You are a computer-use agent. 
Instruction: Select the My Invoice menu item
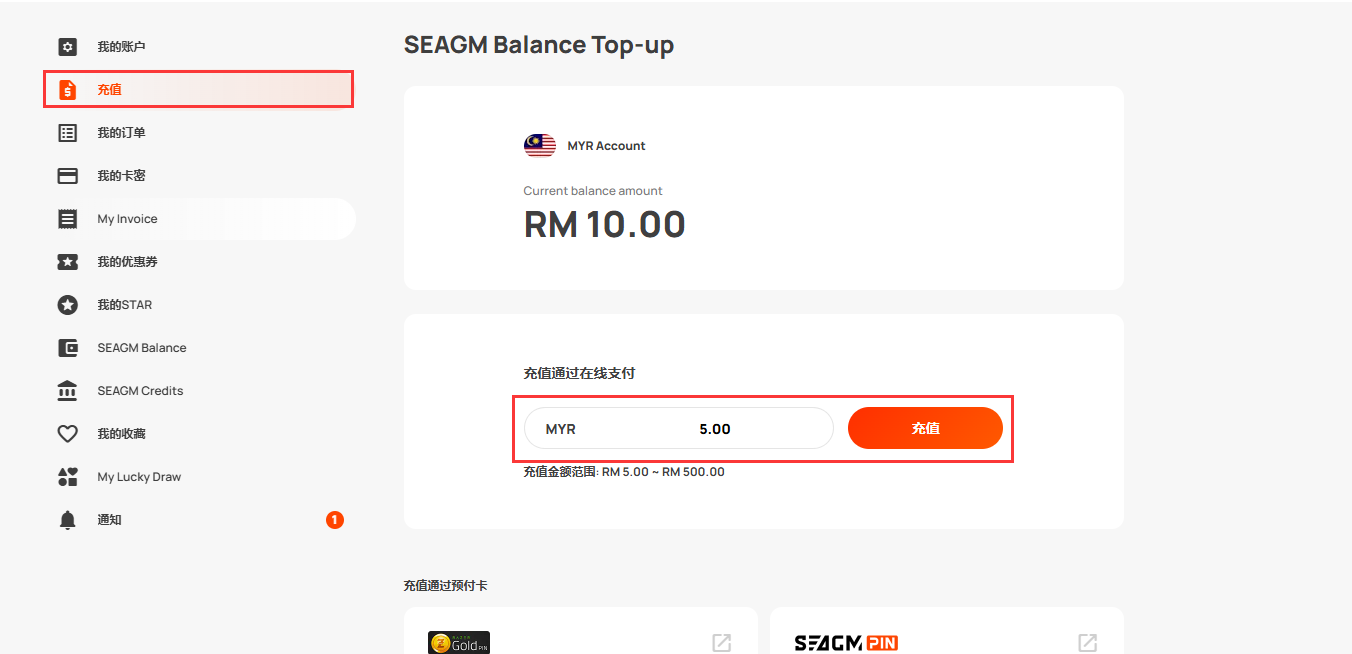coord(200,219)
